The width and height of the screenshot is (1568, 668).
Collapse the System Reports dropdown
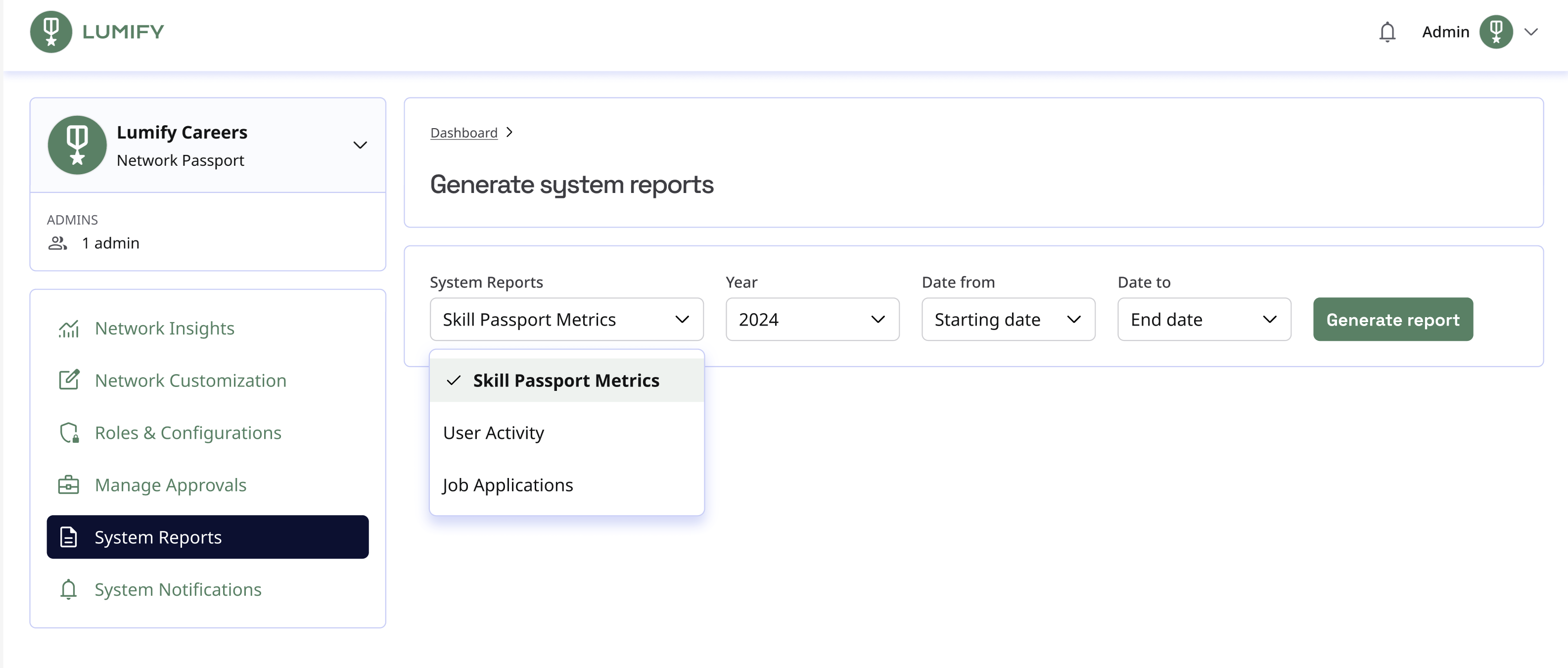[x=567, y=319]
